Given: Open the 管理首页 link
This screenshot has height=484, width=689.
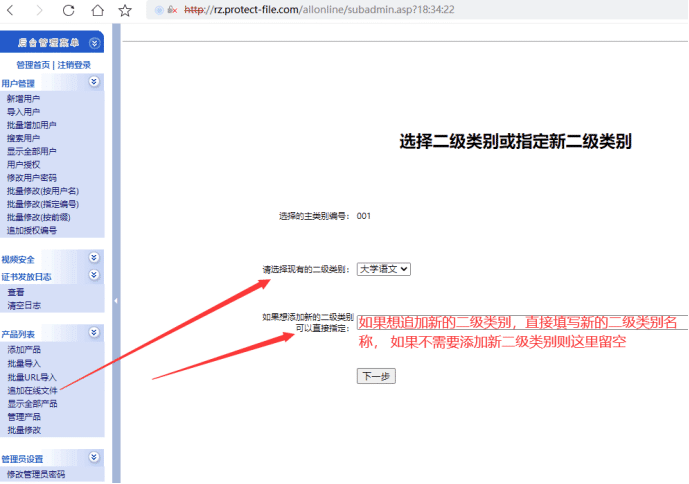Looking at the screenshot, I should click(34, 65).
